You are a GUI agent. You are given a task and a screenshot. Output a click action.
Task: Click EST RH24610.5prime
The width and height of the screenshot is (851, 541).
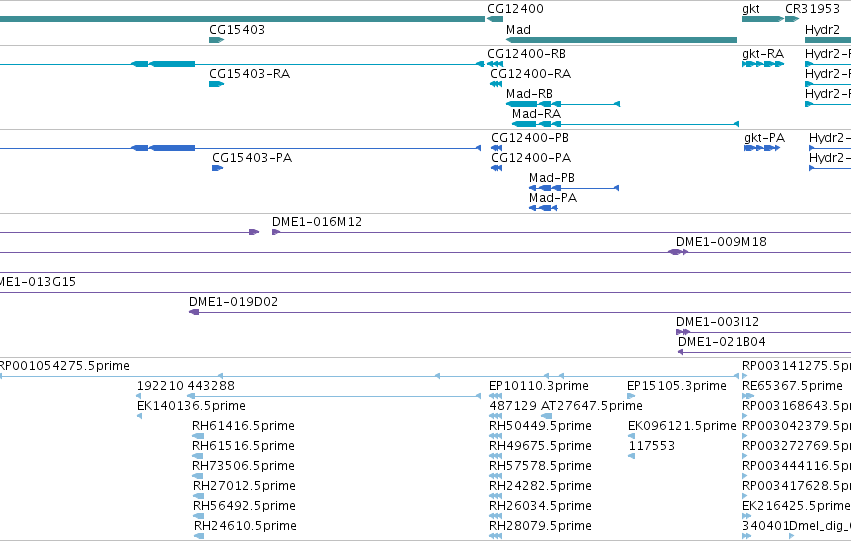[245, 527]
